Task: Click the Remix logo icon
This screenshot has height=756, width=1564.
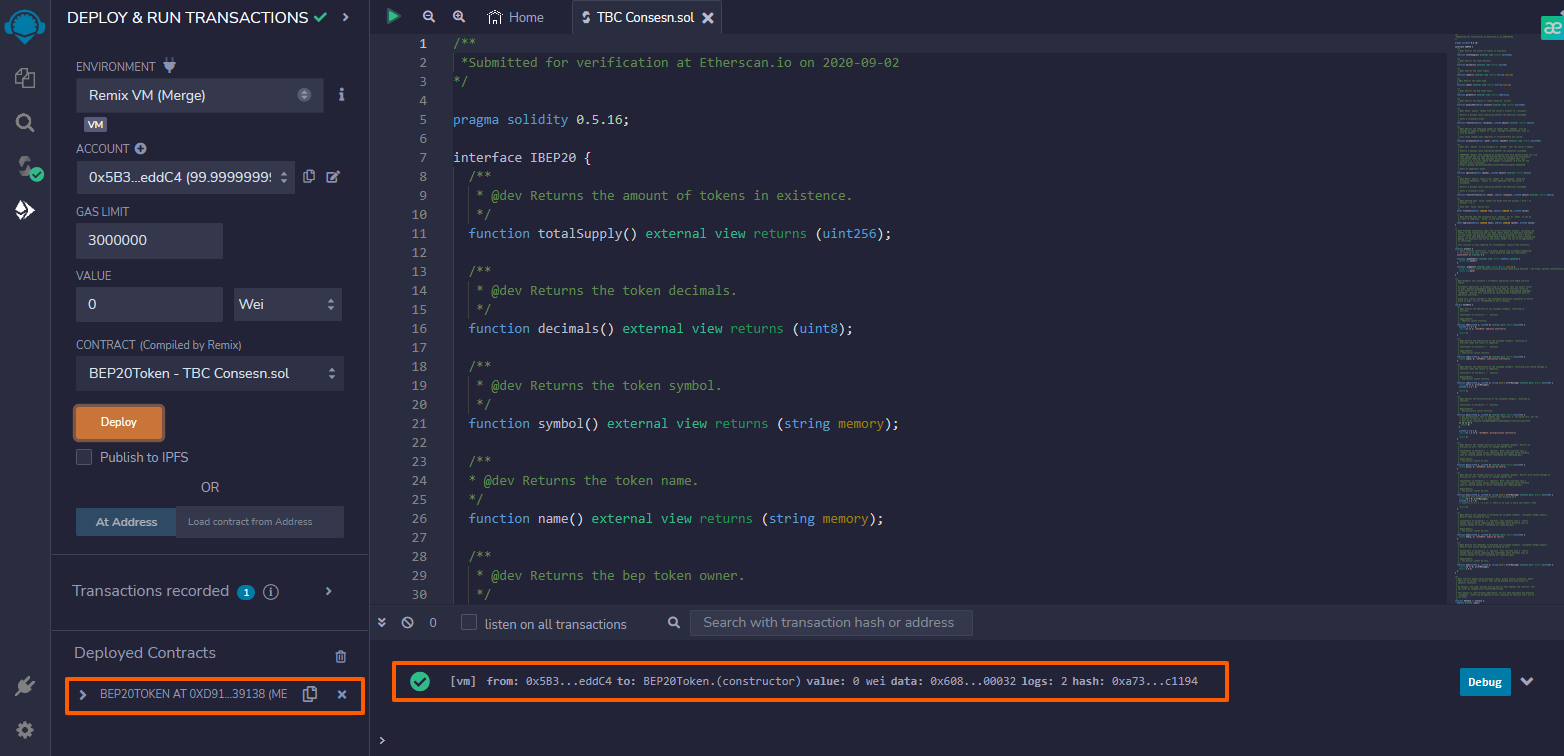Action: 25,26
